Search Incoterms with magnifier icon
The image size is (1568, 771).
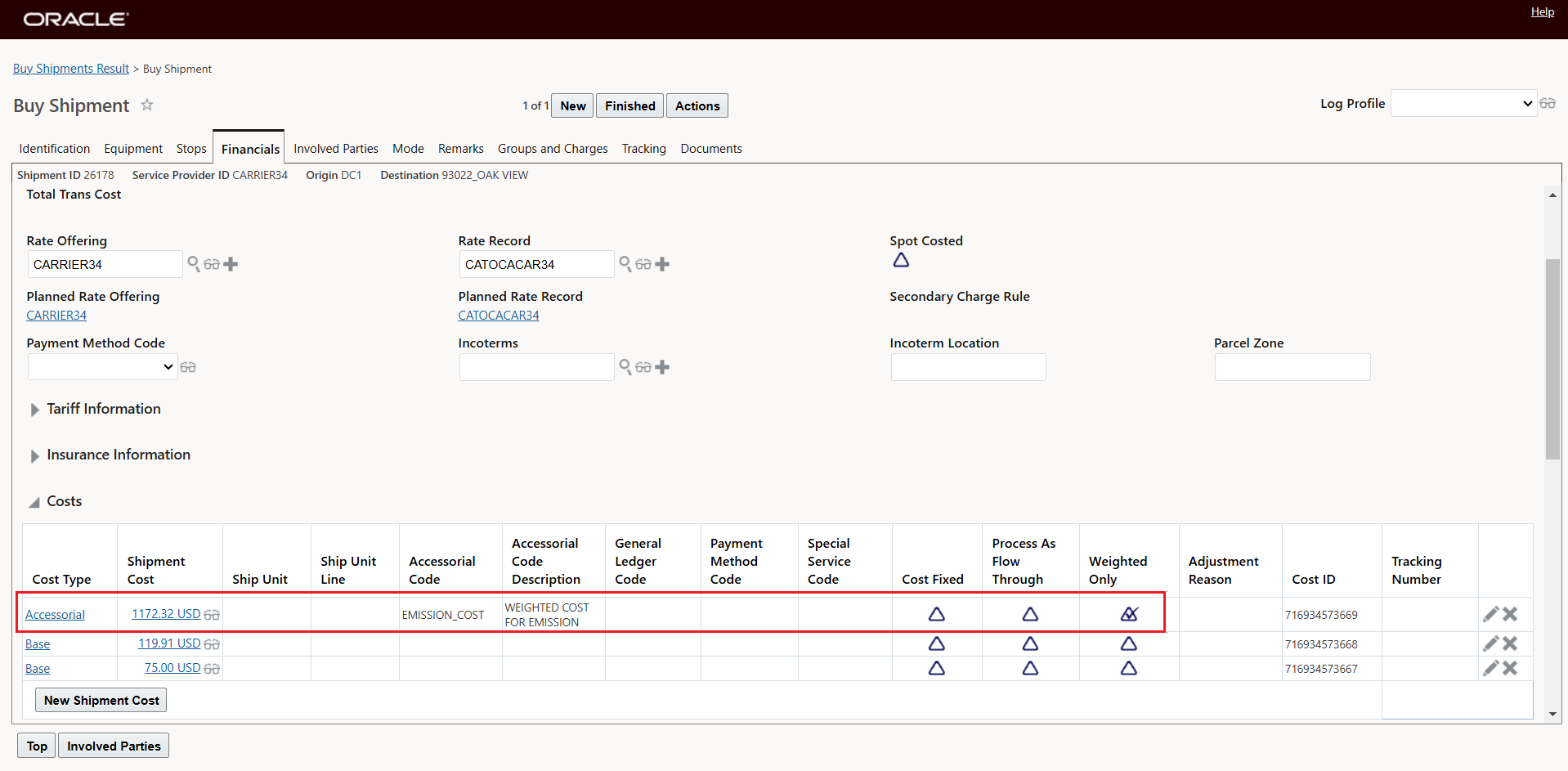[625, 366]
